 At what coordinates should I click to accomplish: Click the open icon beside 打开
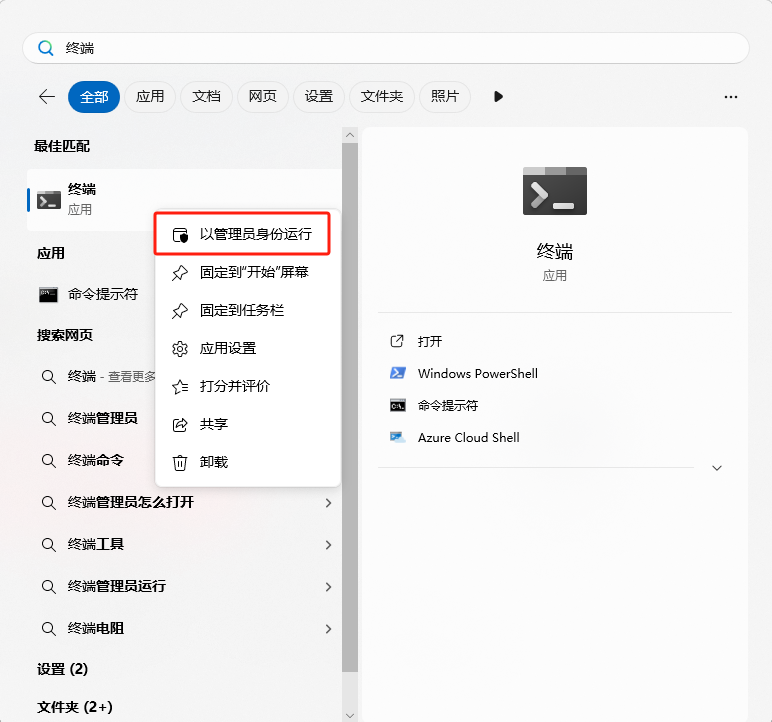(x=397, y=341)
